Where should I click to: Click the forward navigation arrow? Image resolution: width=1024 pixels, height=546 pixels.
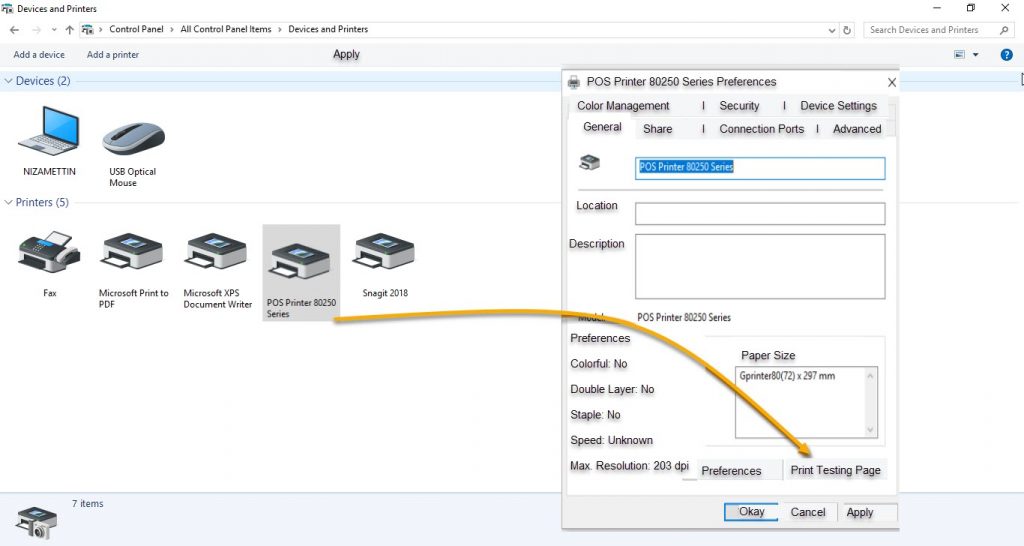[37, 30]
